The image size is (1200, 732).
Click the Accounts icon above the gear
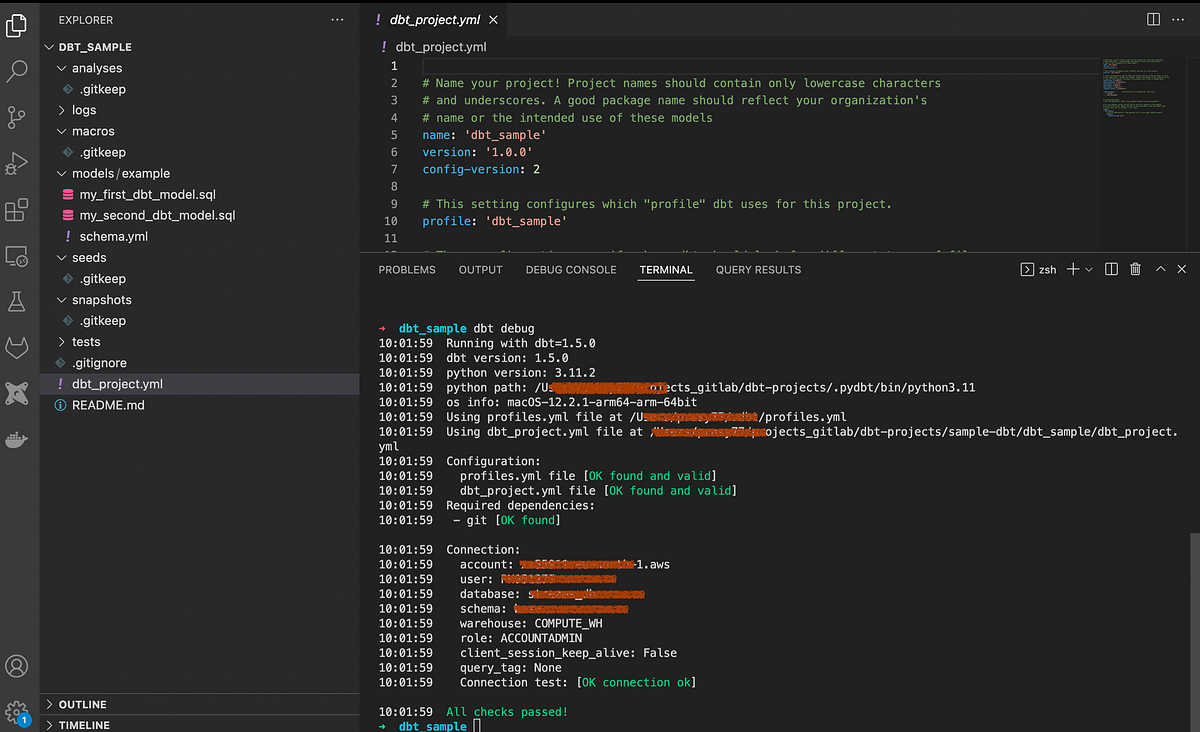point(16,665)
